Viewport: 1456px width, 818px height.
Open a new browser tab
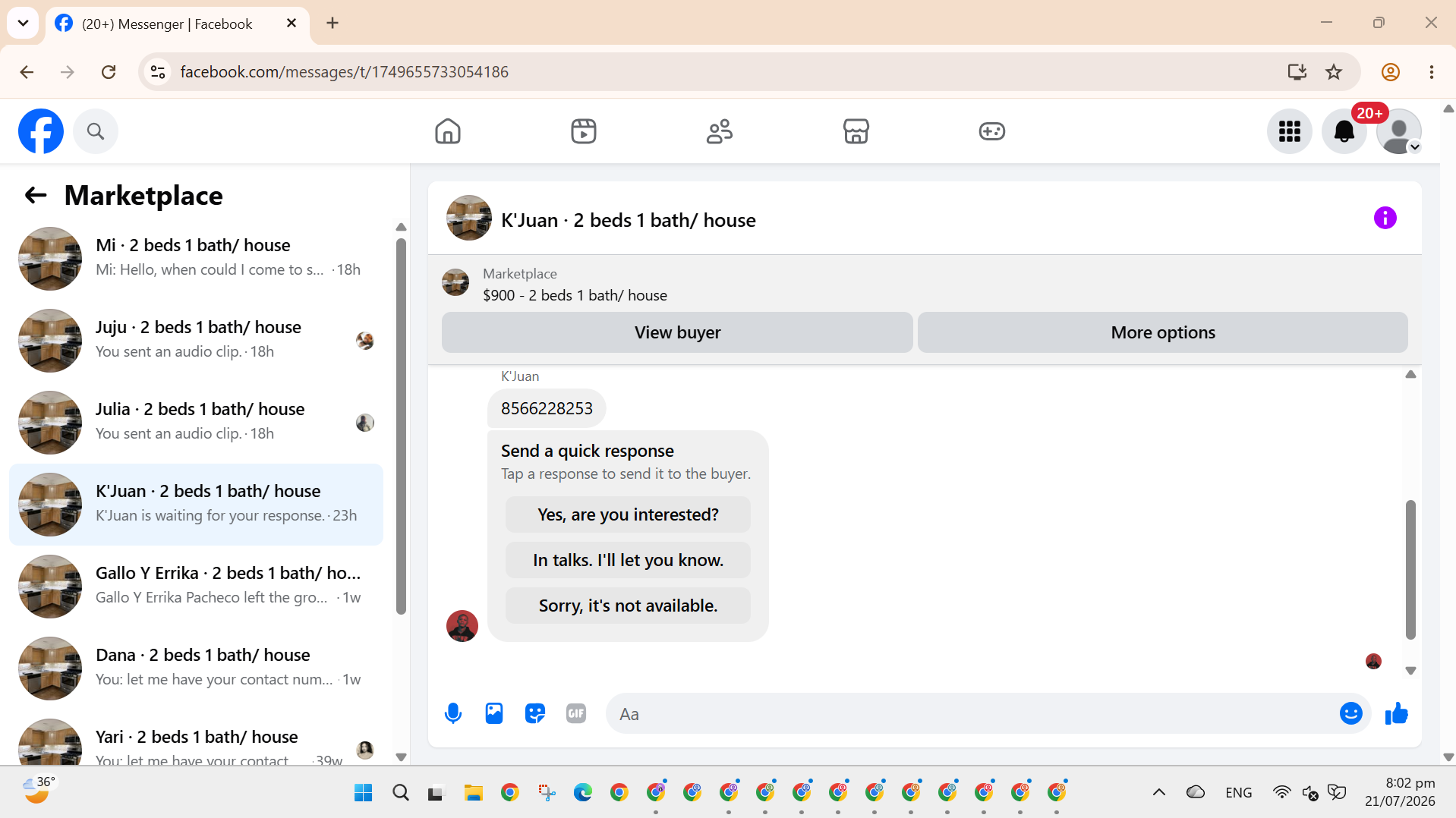tap(332, 23)
